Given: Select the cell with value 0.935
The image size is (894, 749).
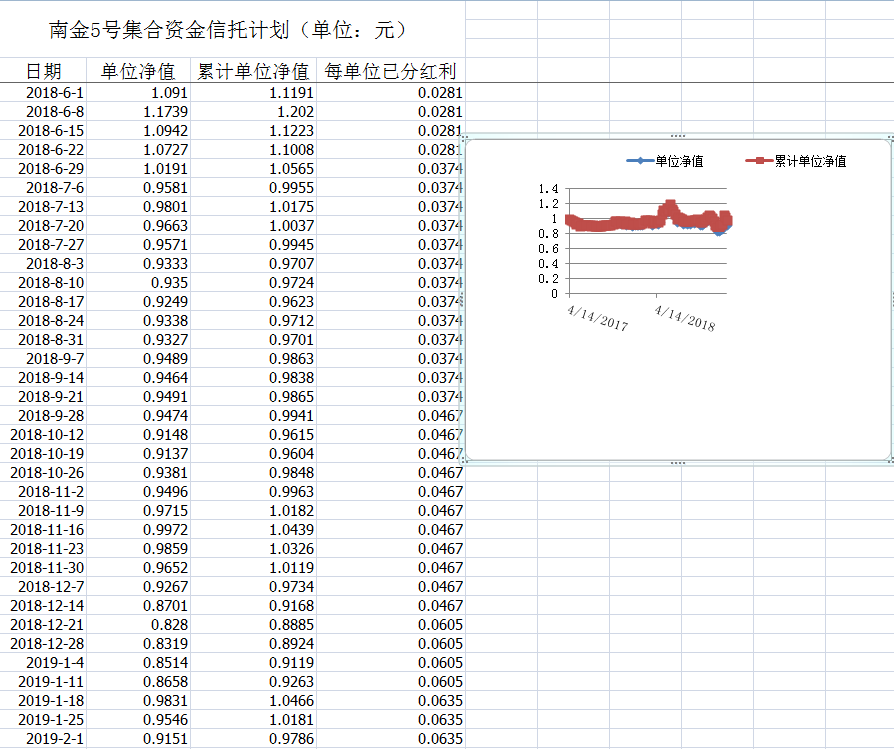Looking at the screenshot, I should click(138, 283).
